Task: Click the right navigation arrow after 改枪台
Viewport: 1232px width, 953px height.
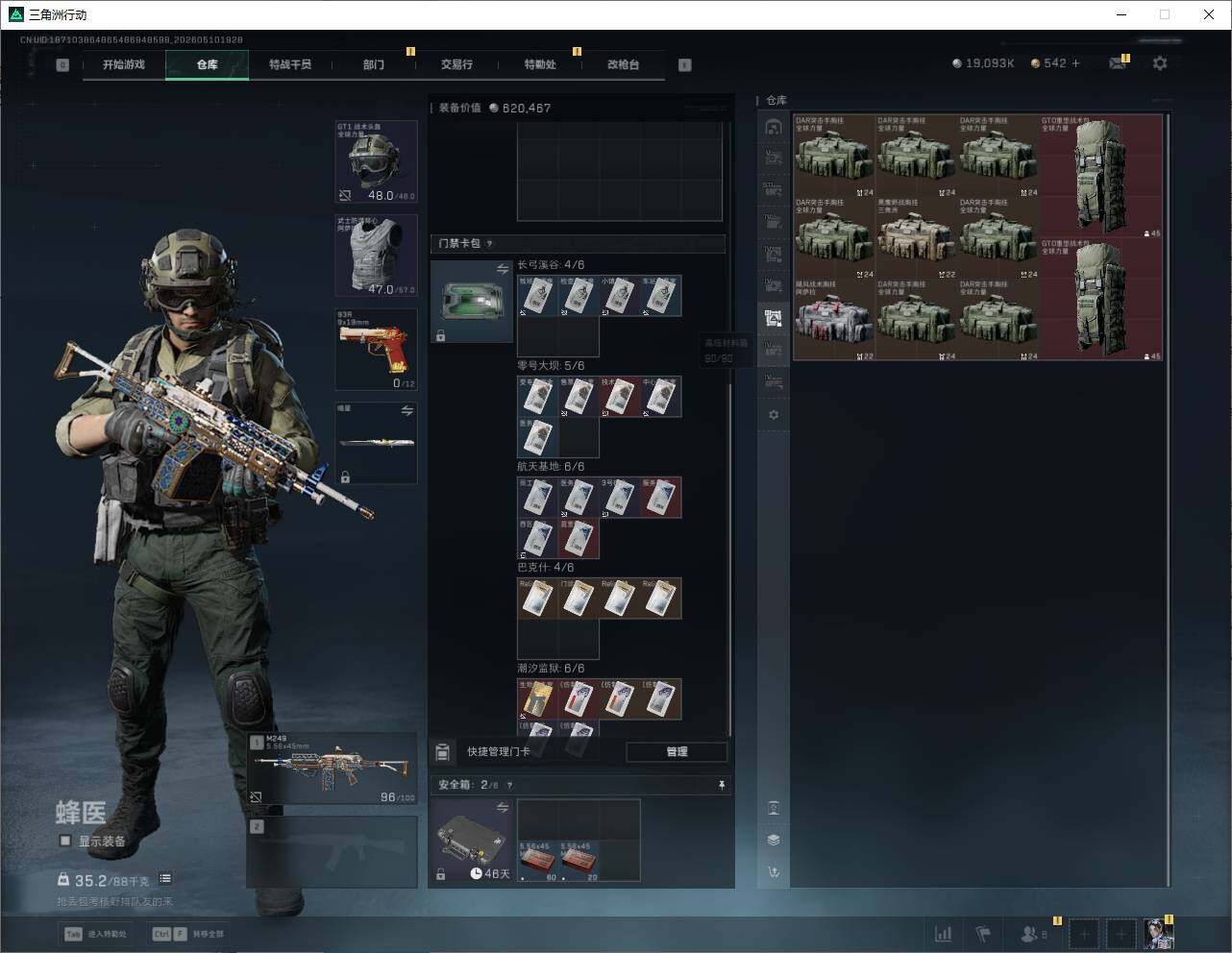Action: click(685, 65)
